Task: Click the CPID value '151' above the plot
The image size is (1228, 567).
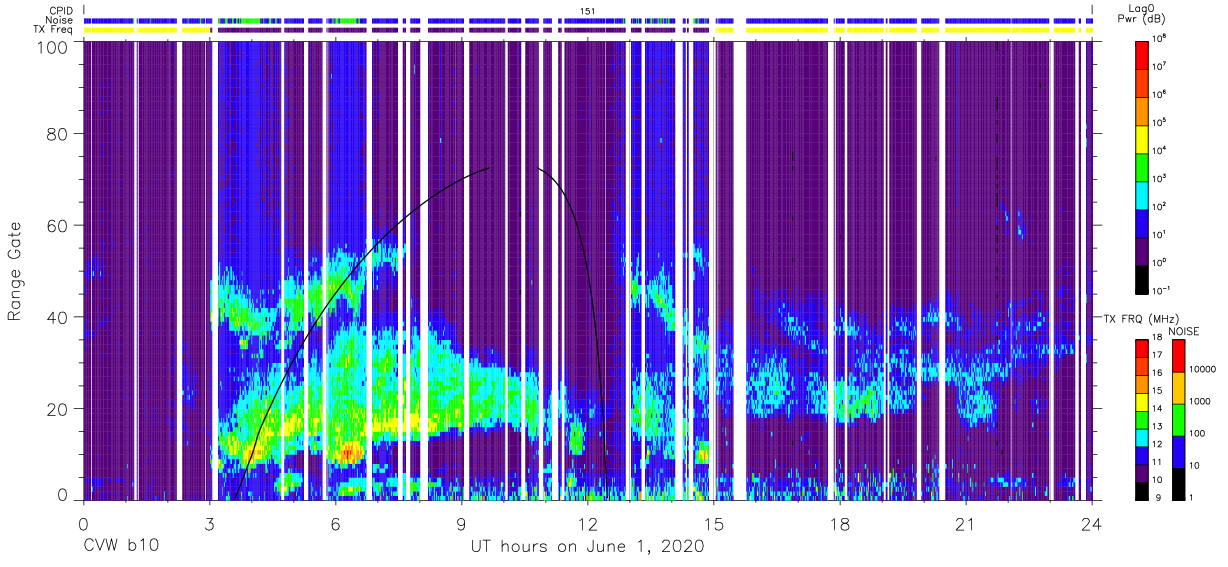Action: (x=586, y=11)
